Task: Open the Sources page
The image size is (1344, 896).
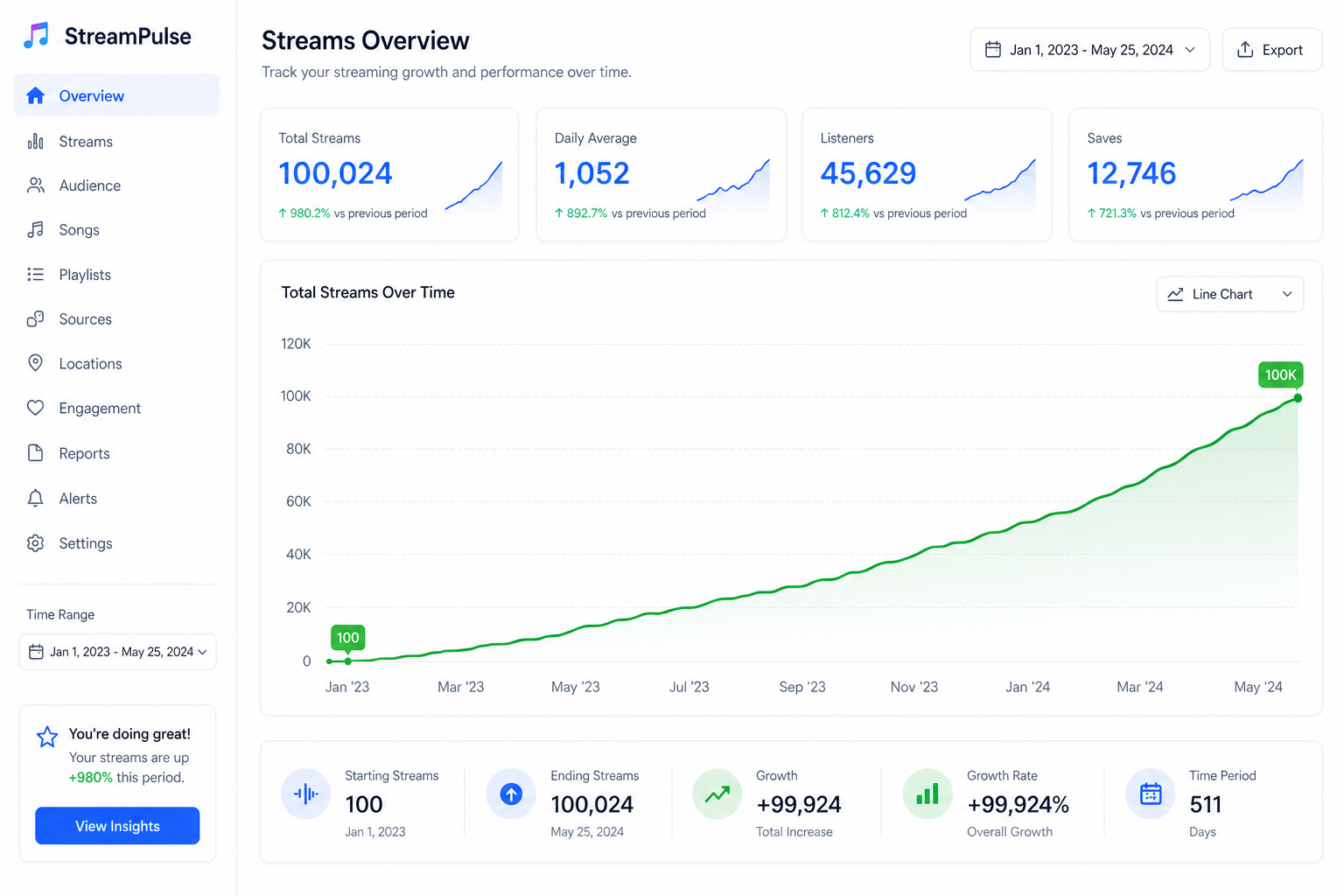Action: (116, 318)
